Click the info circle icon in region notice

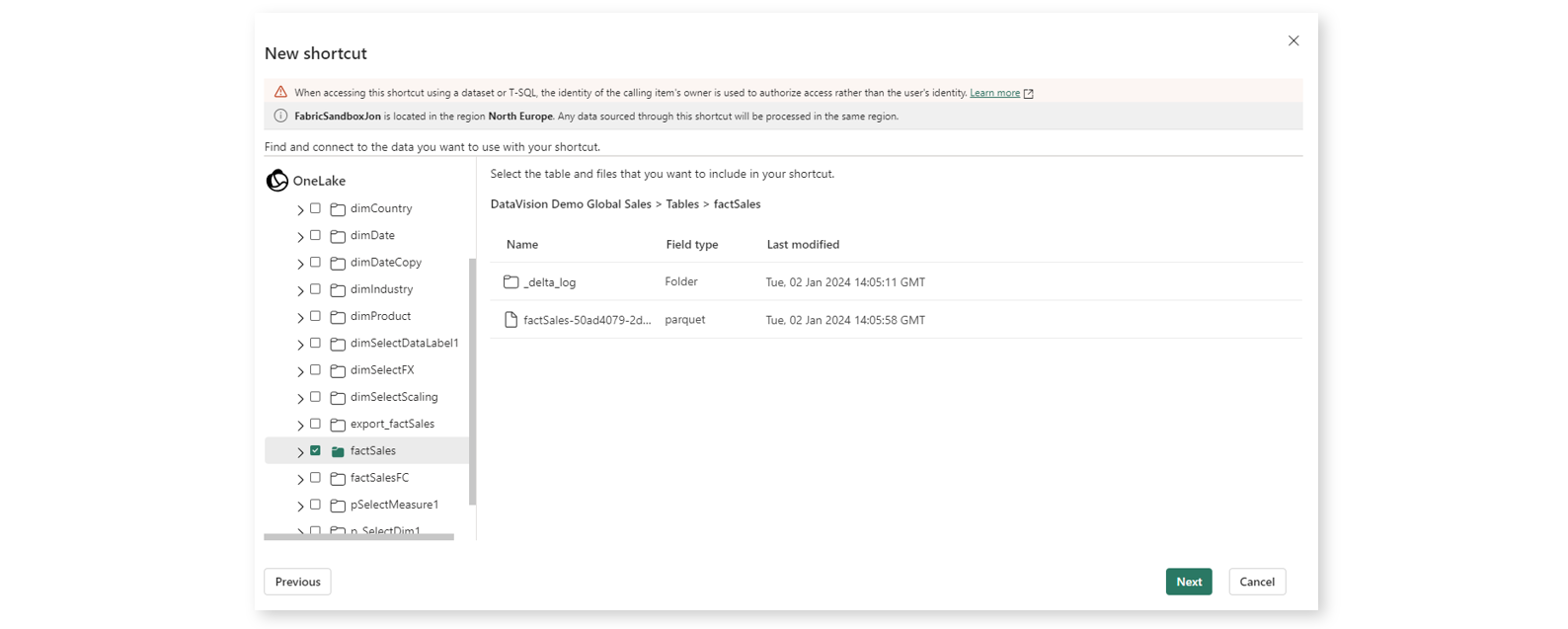280,116
